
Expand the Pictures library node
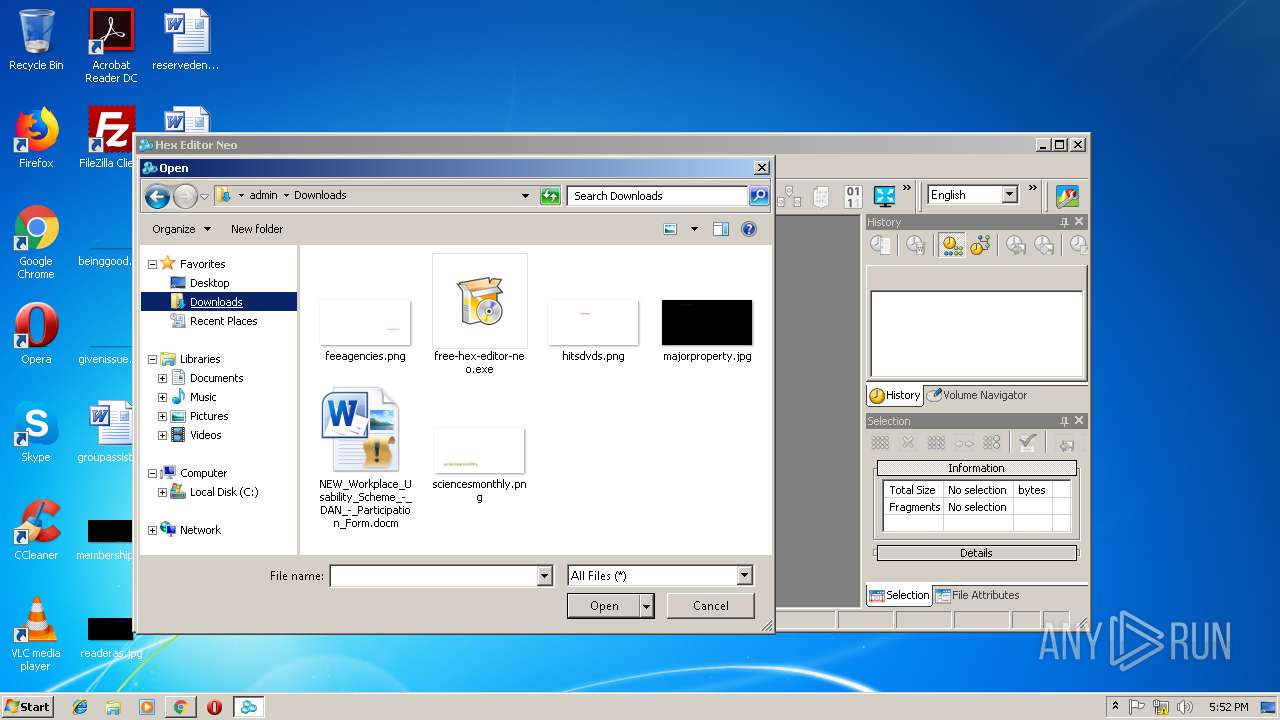[162, 416]
